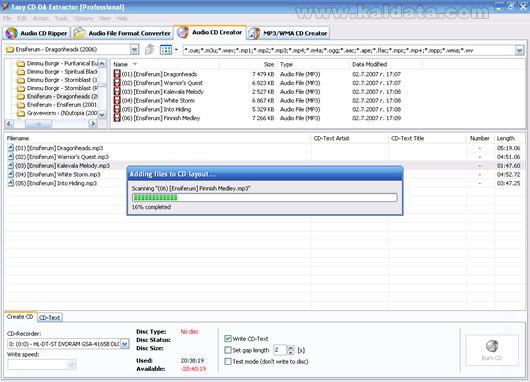The height and width of the screenshot is (382, 530).
Task: Click MP3 icon of (04) White Storm file
Action: 117,100
